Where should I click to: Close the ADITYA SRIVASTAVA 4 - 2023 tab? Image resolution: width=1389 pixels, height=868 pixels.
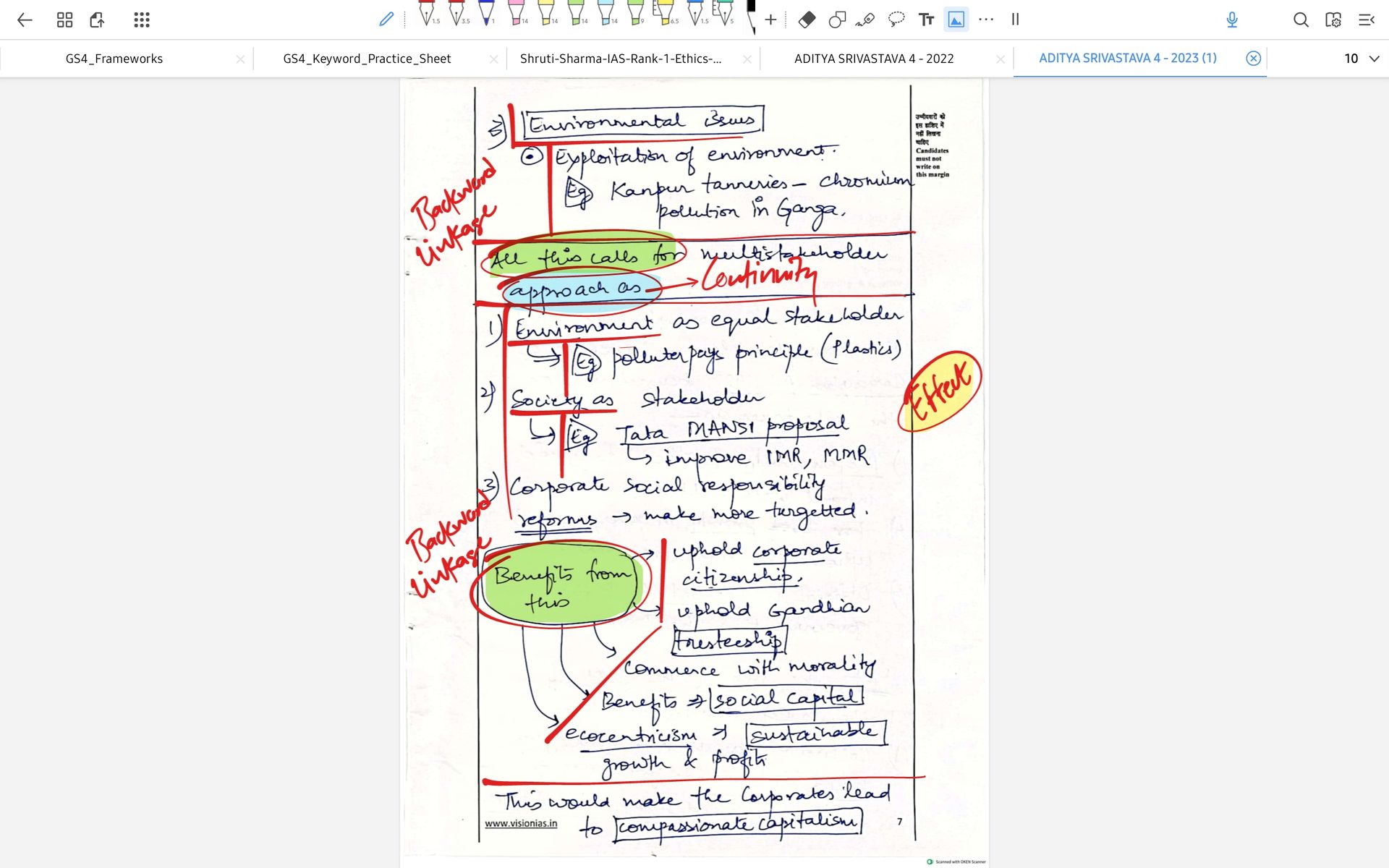pos(1253,59)
